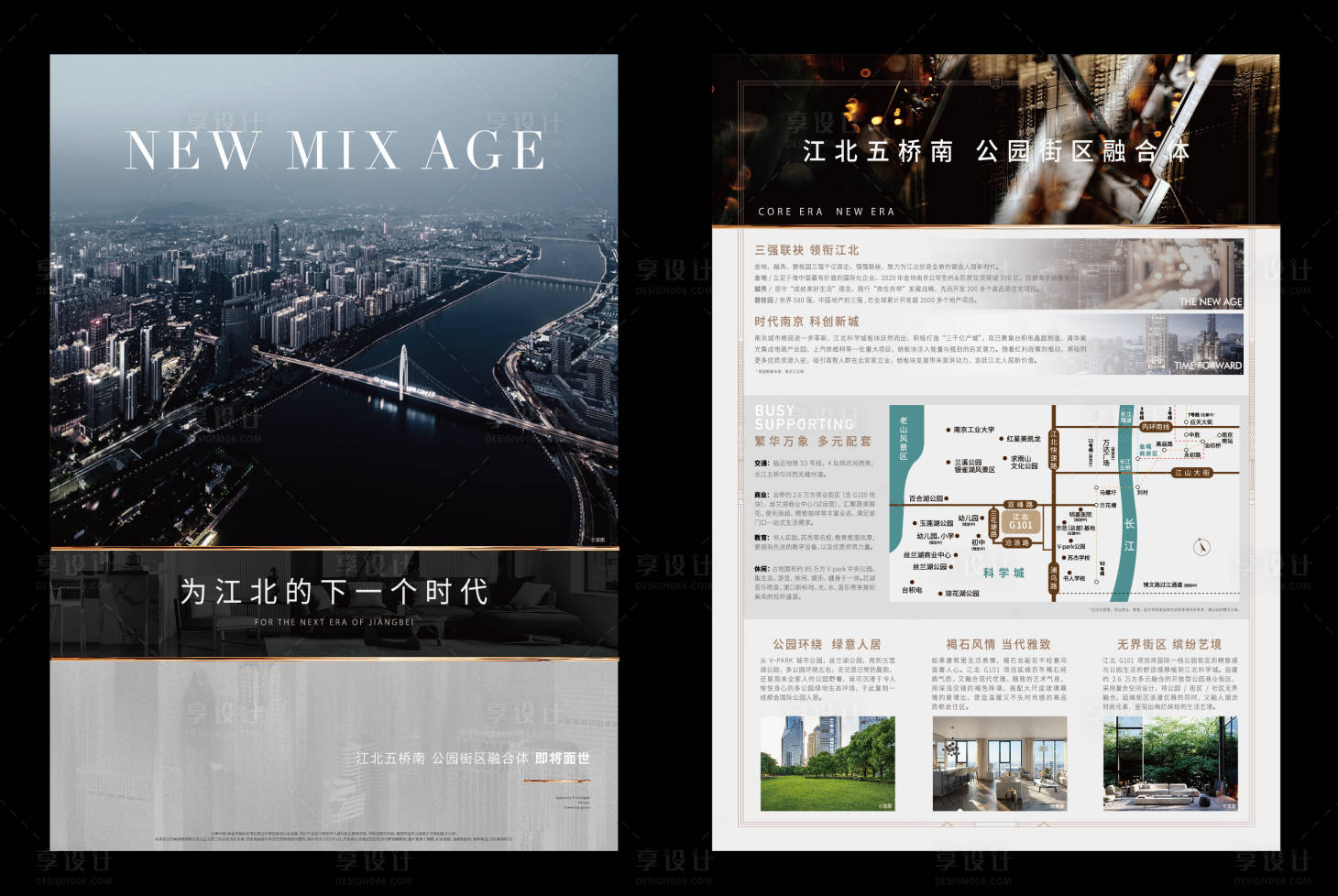Viewport: 1338px width, 896px height.
Task: Click the 内环南线 road label
Action: click(1156, 427)
